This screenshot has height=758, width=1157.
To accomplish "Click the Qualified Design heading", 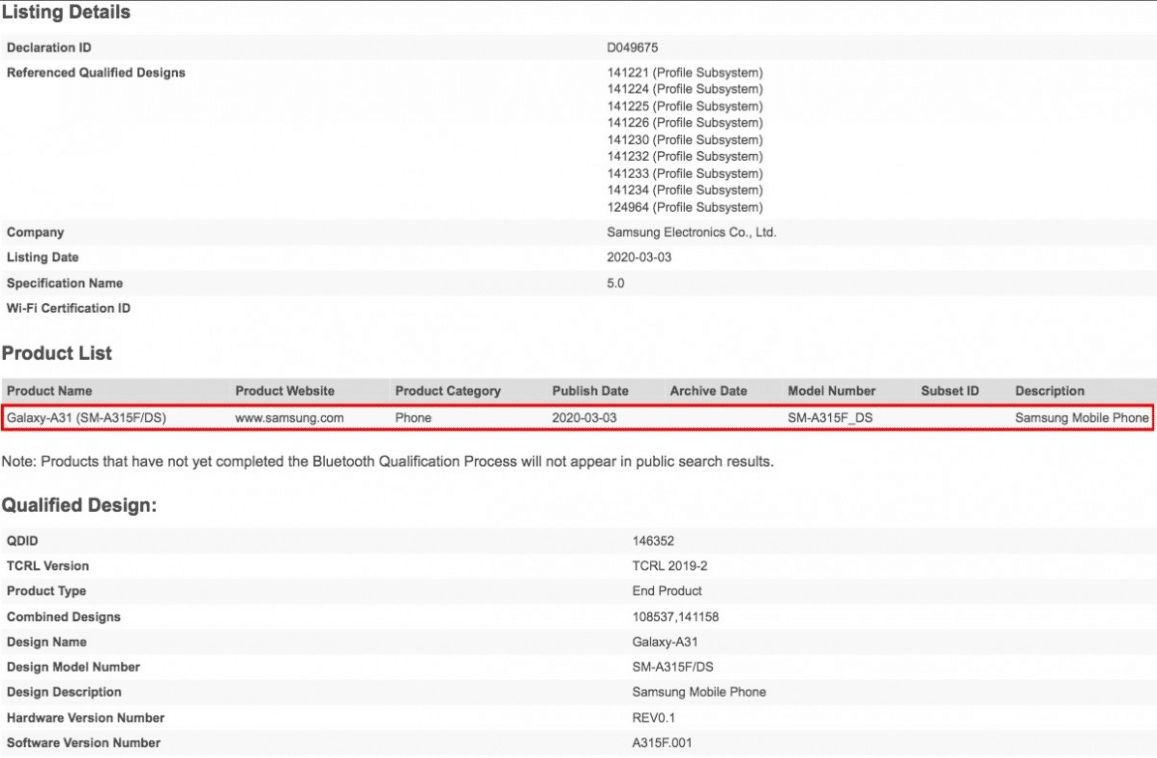I will click(x=79, y=505).
